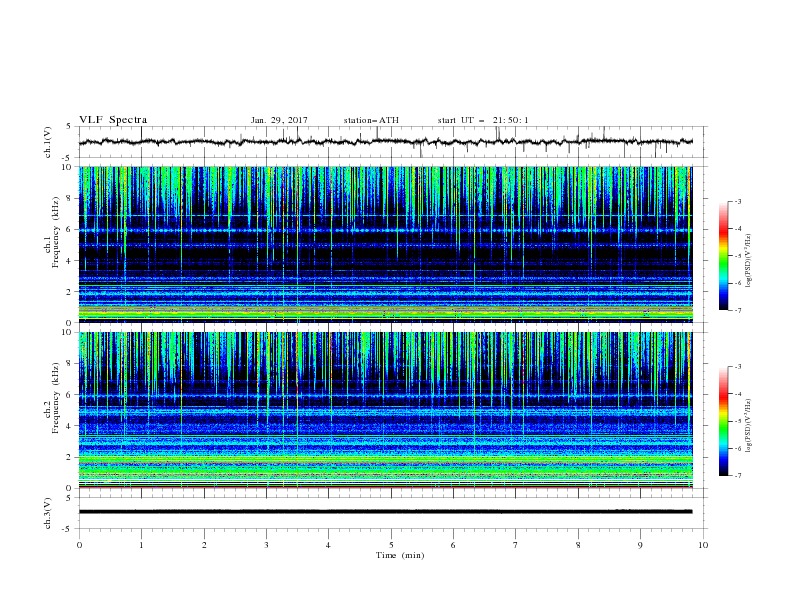Click the "4" tick label on the time axis

pos(328,545)
